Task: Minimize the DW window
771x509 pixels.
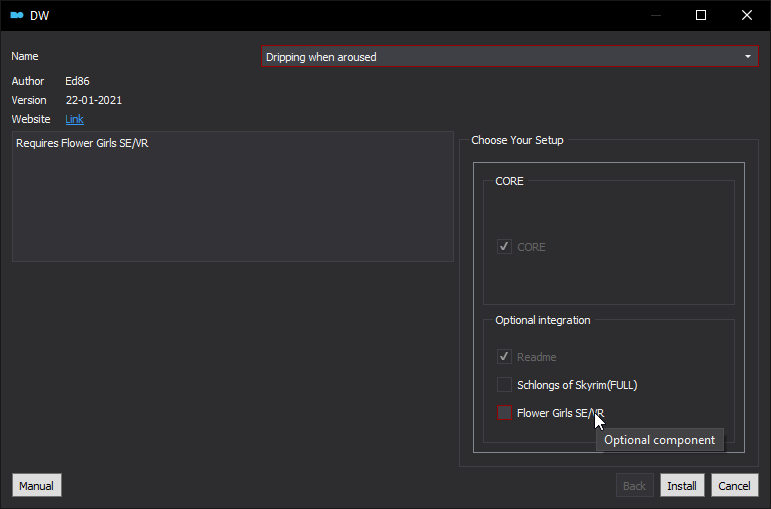Action: point(655,15)
